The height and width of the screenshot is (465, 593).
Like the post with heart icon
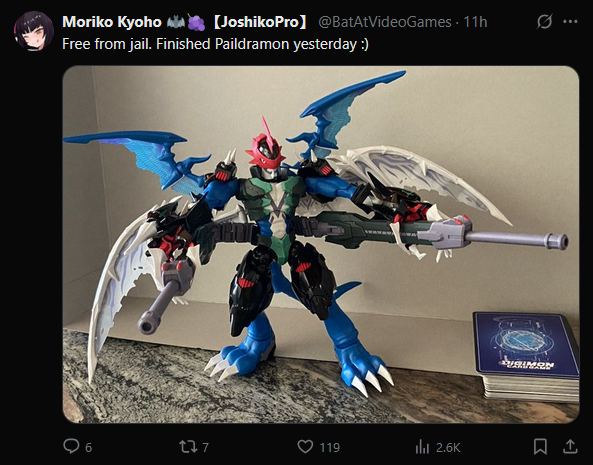click(305, 447)
